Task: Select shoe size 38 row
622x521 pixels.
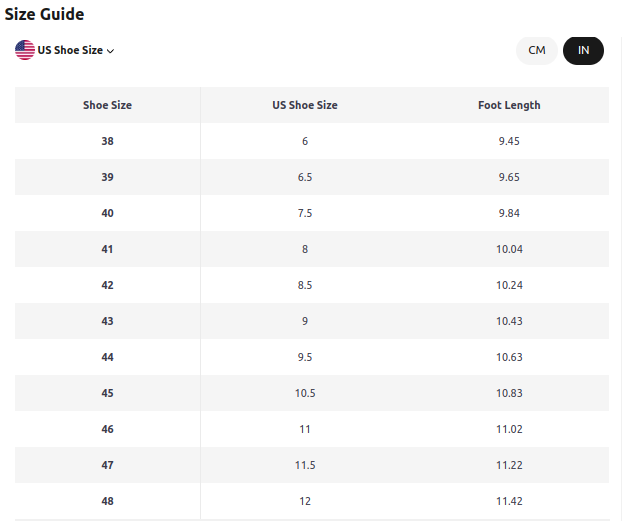Action: point(312,141)
